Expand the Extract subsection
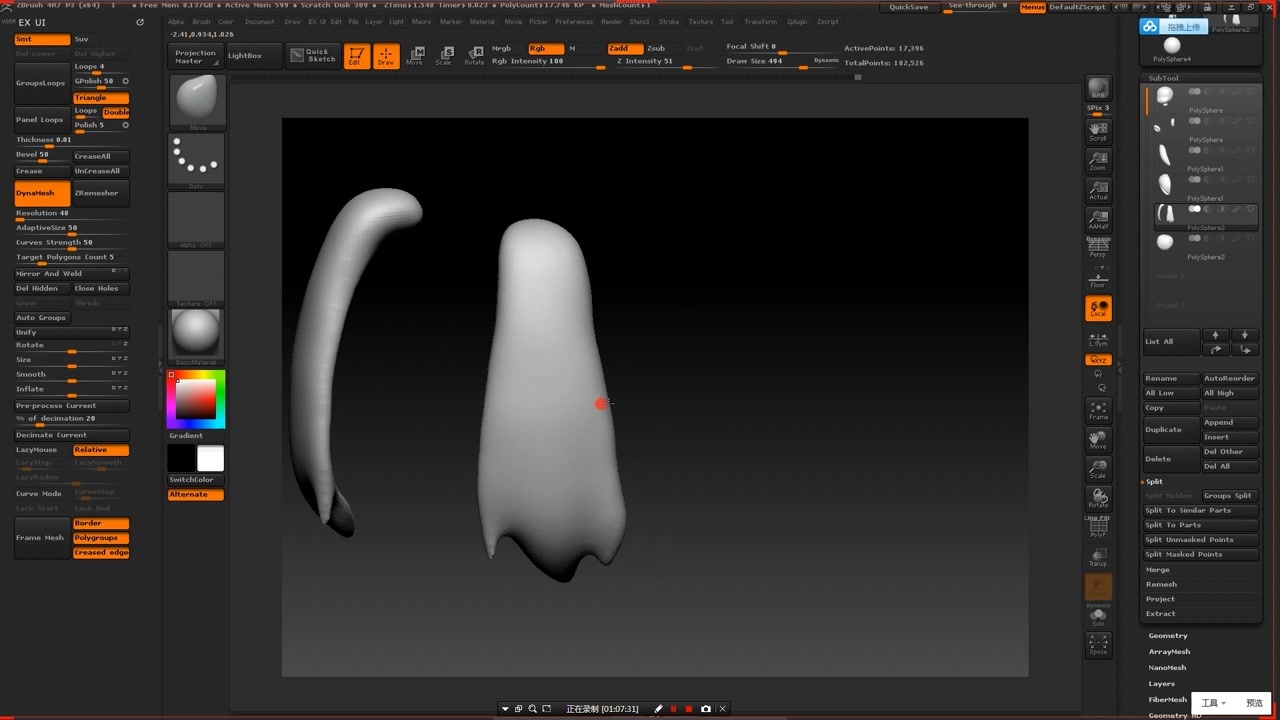 [x=1160, y=614]
